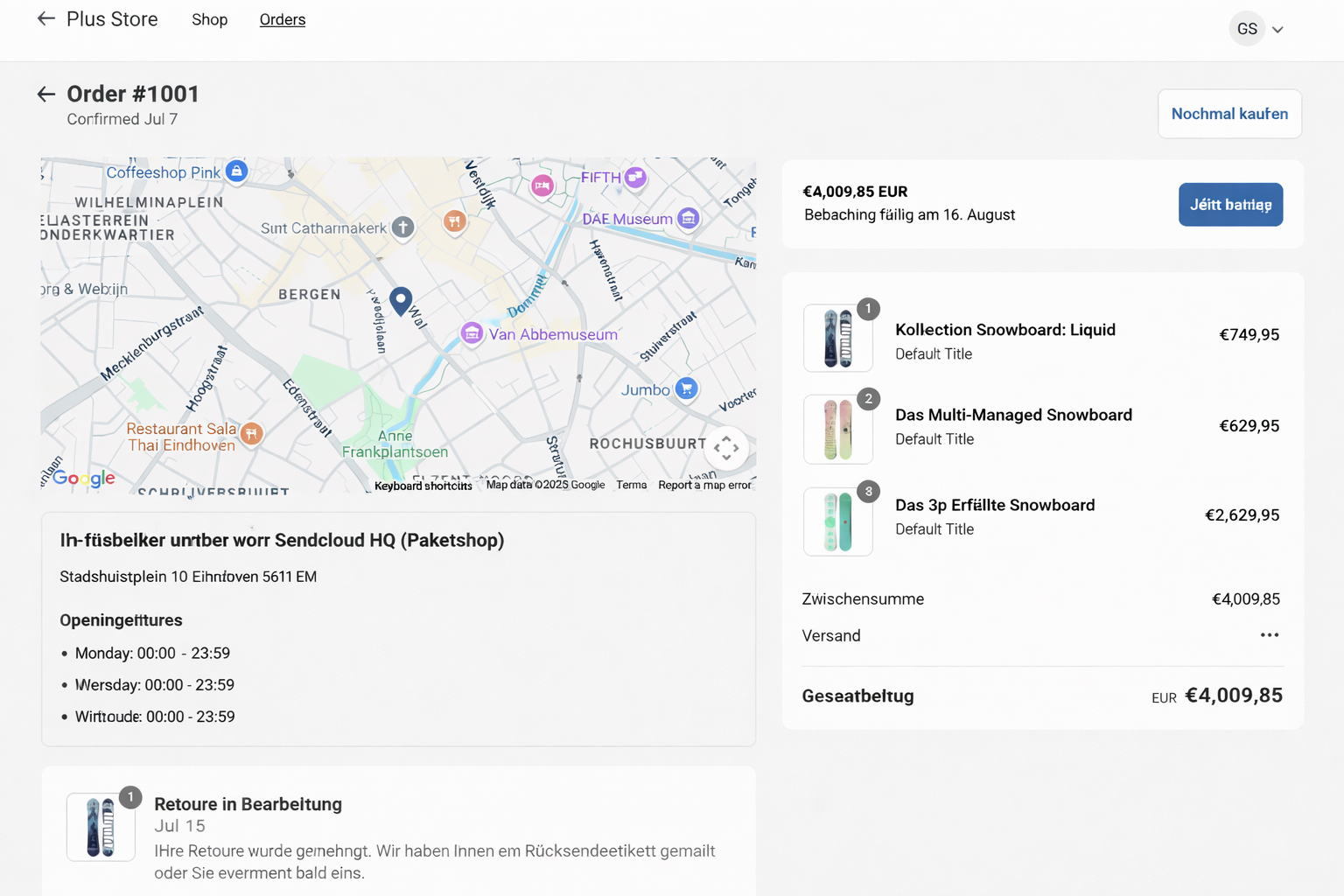Select the DAE Museum map icon
The width and height of the screenshot is (1344, 896).
(689, 218)
